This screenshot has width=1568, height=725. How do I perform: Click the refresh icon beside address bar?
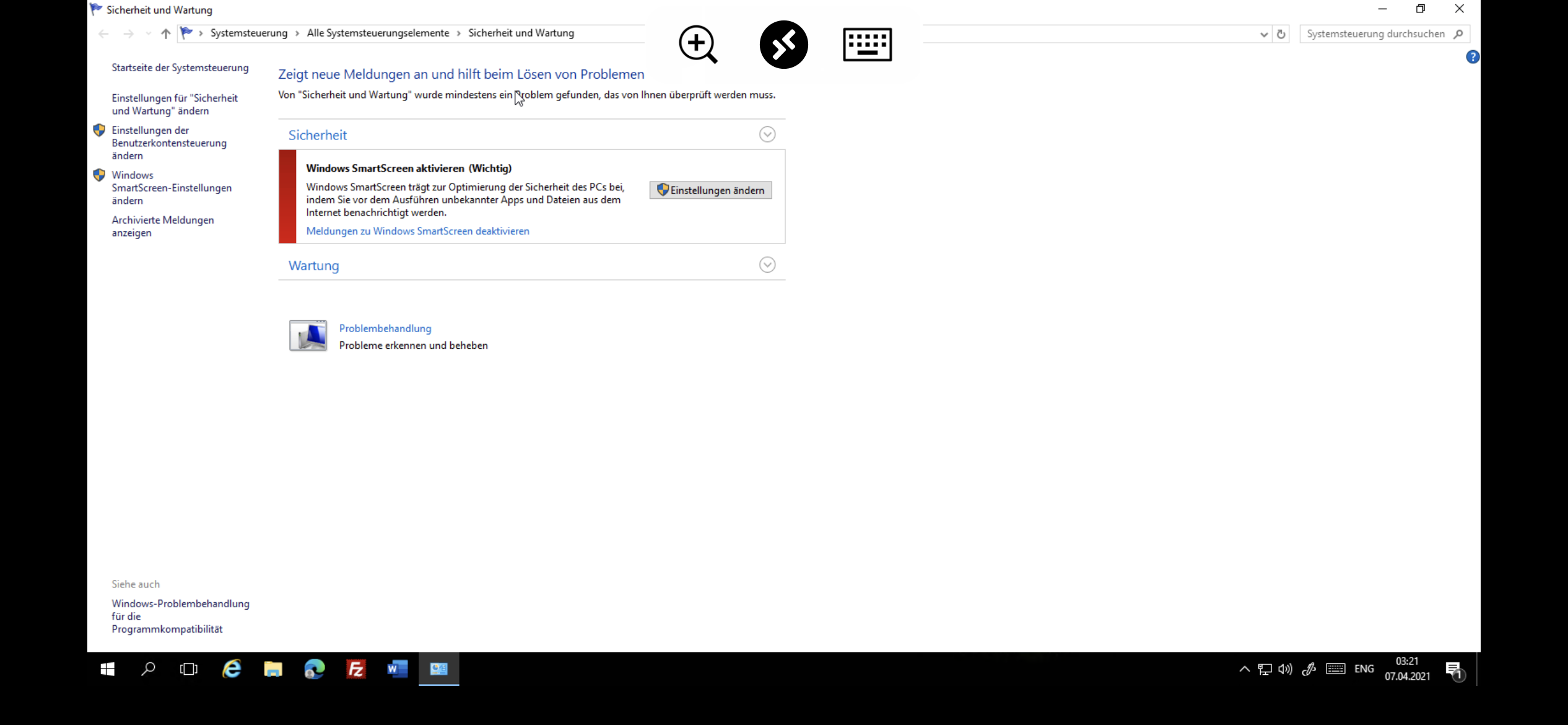pyautogui.click(x=1281, y=34)
